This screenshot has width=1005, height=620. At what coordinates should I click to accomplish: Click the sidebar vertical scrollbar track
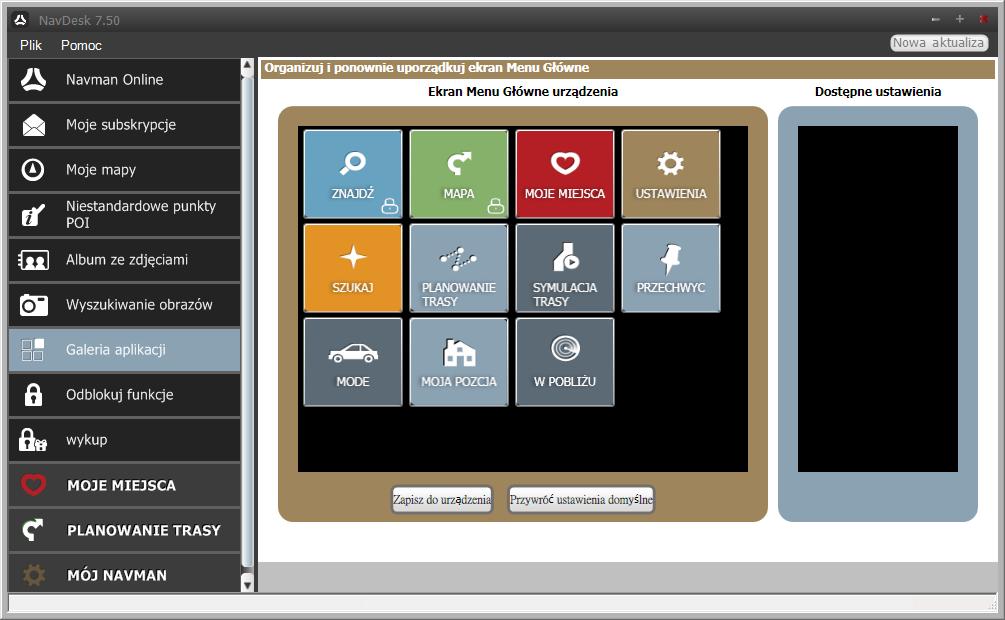coord(247,325)
